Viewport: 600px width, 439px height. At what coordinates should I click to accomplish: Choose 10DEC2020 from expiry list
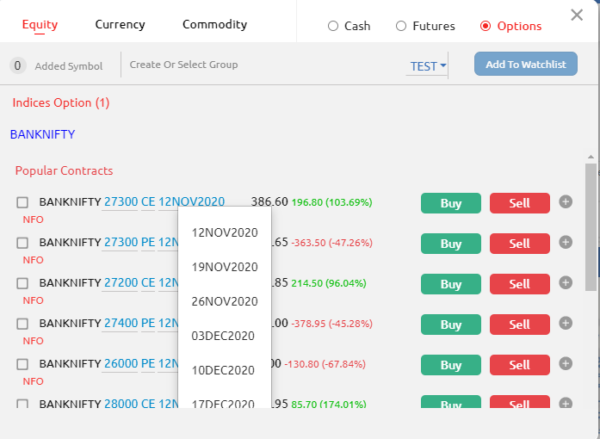click(225, 370)
